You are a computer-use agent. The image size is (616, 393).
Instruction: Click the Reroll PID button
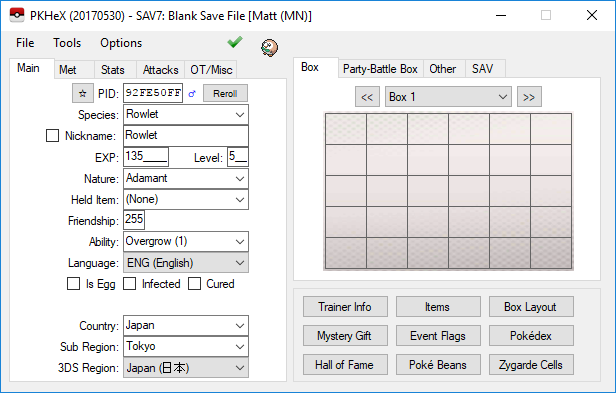click(225, 94)
